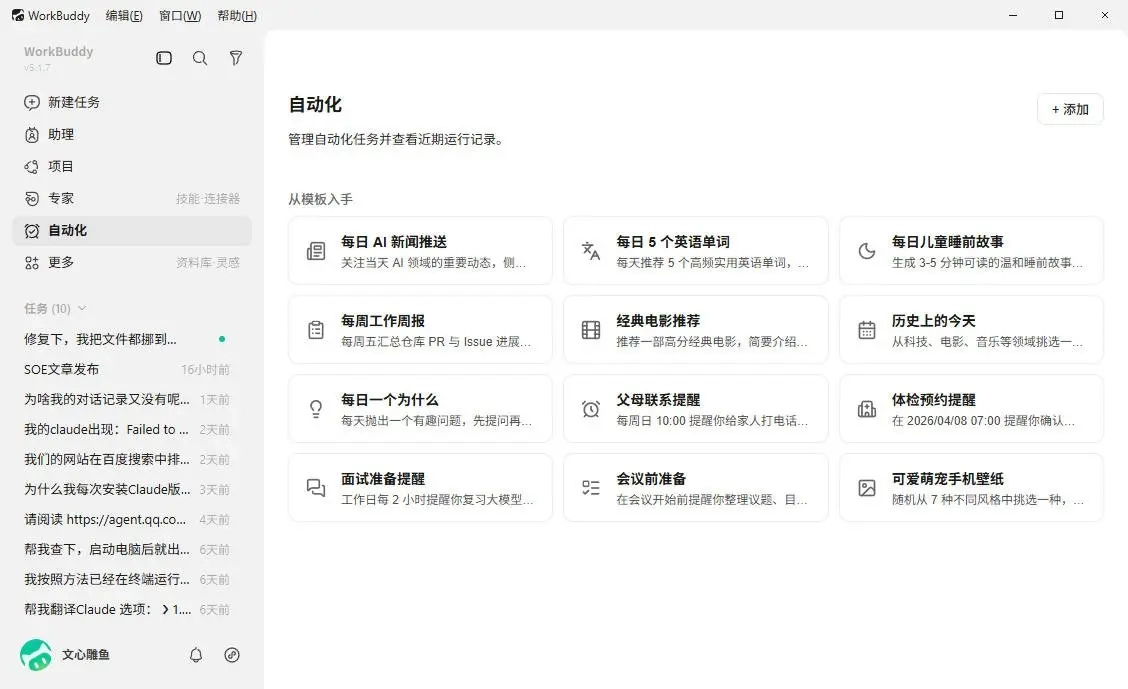Image resolution: width=1128 pixels, height=689 pixels.
Task: Click the lightbulb icon of 每日一个为什么
Action: tap(316, 409)
